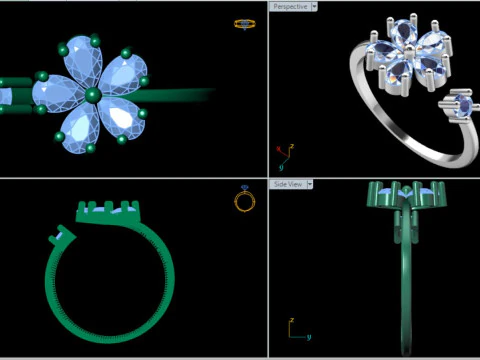
Task: Click the xyz axis indicator in Perspective
Action: point(285,157)
